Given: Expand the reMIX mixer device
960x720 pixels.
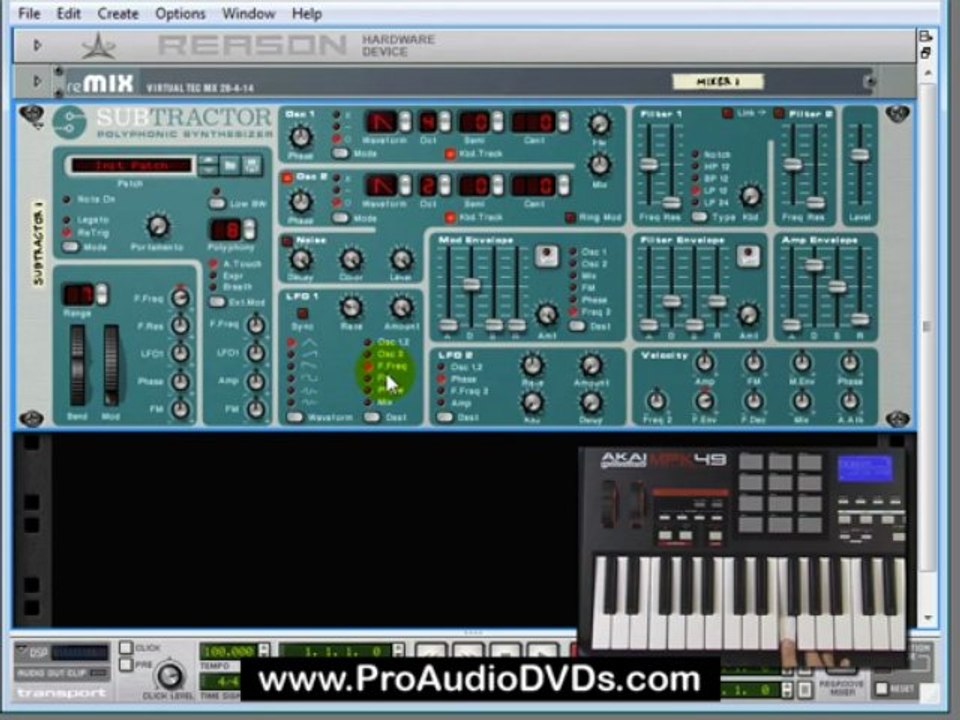Looking at the screenshot, I should point(37,80).
